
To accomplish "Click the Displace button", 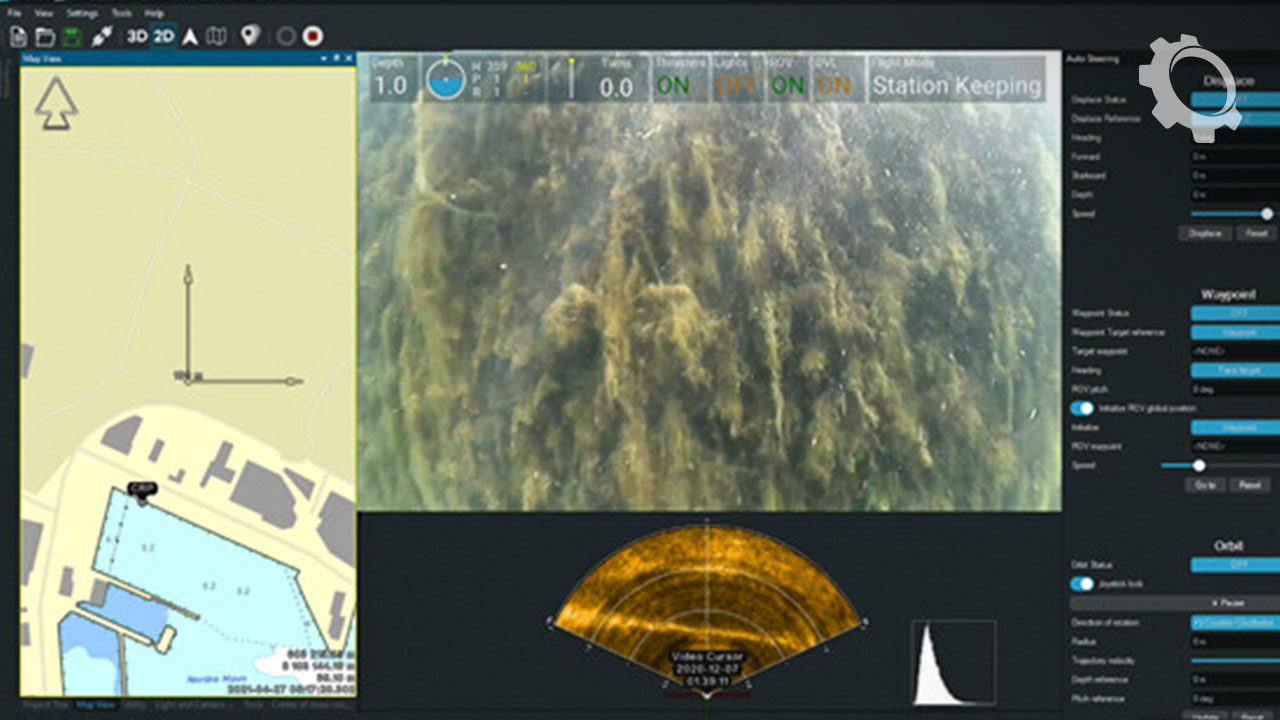I will (1204, 233).
